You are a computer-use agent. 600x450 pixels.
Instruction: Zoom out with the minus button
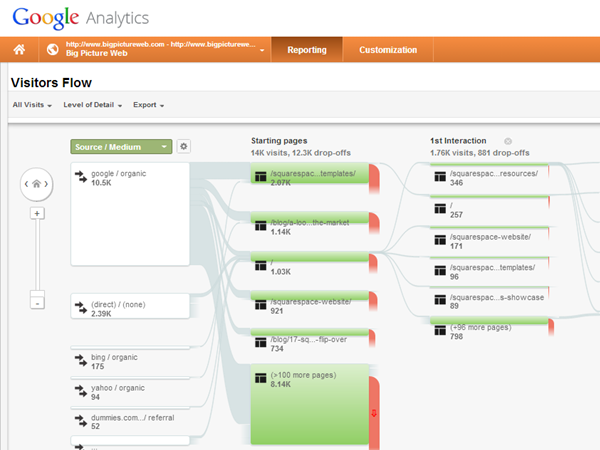click(x=37, y=303)
